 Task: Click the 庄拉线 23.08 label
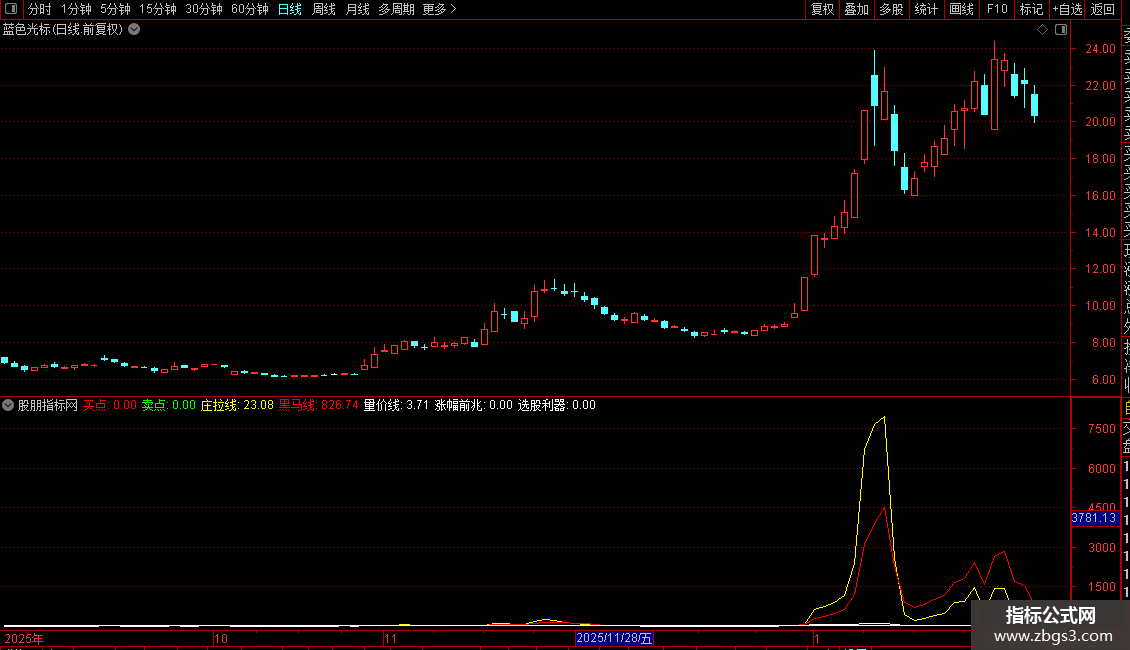point(237,405)
